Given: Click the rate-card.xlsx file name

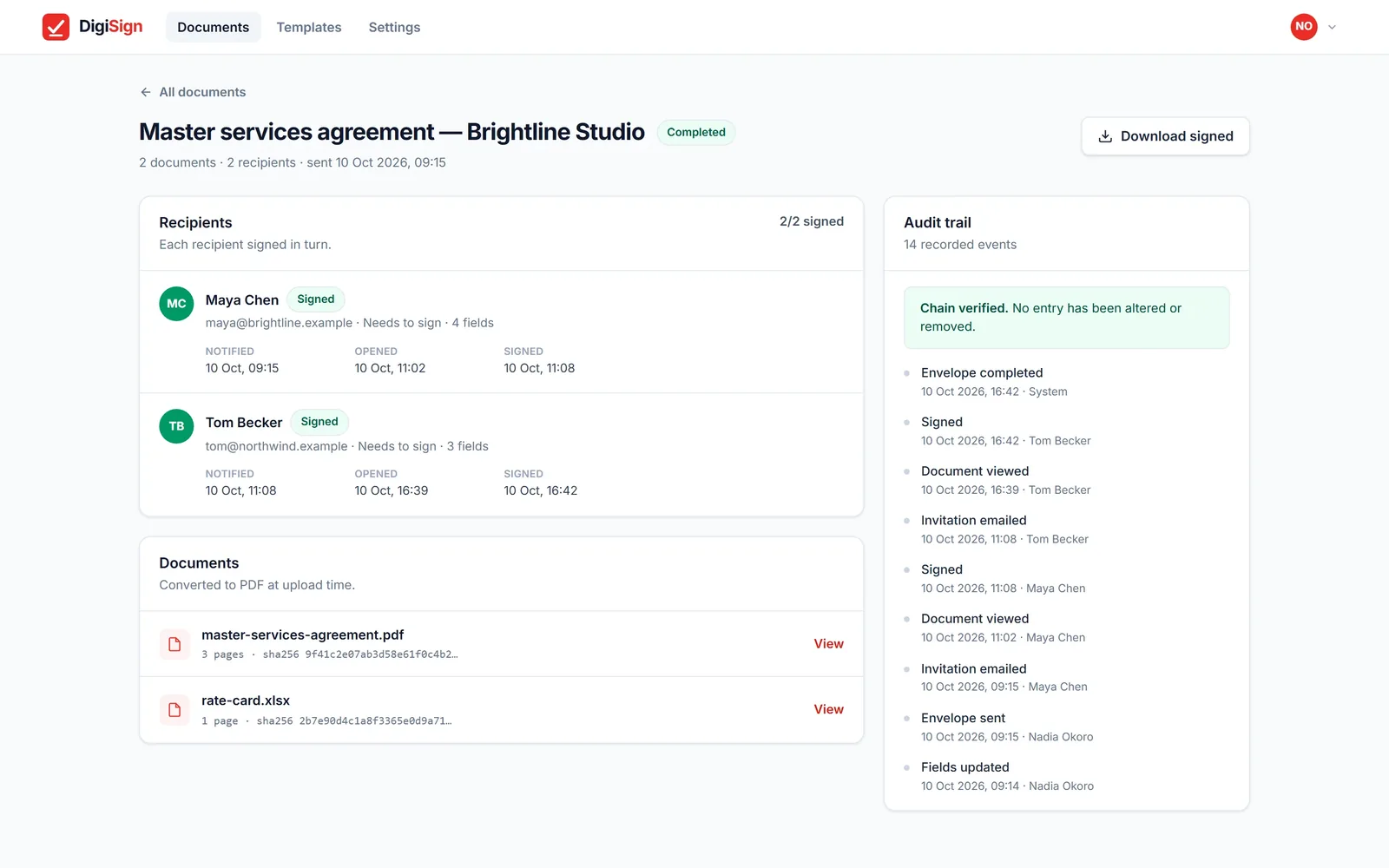Looking at the screenshot, I should pyautogui.click(x=246, y=700).
